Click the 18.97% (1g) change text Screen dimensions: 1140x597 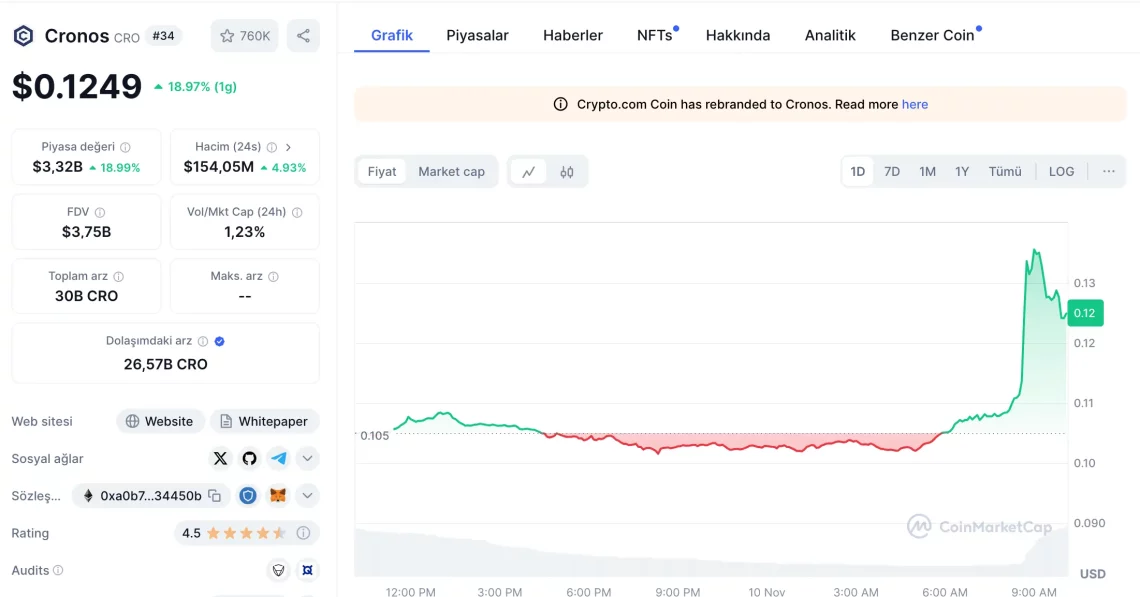pos(196,87)
